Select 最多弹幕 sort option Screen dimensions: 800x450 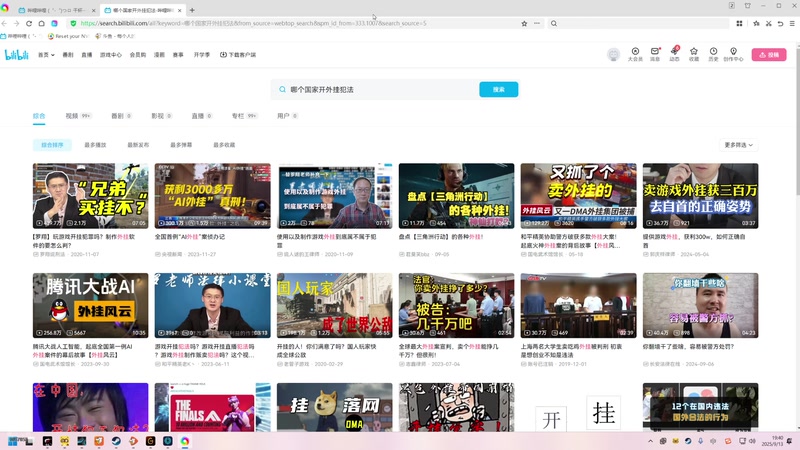(181, 145)
